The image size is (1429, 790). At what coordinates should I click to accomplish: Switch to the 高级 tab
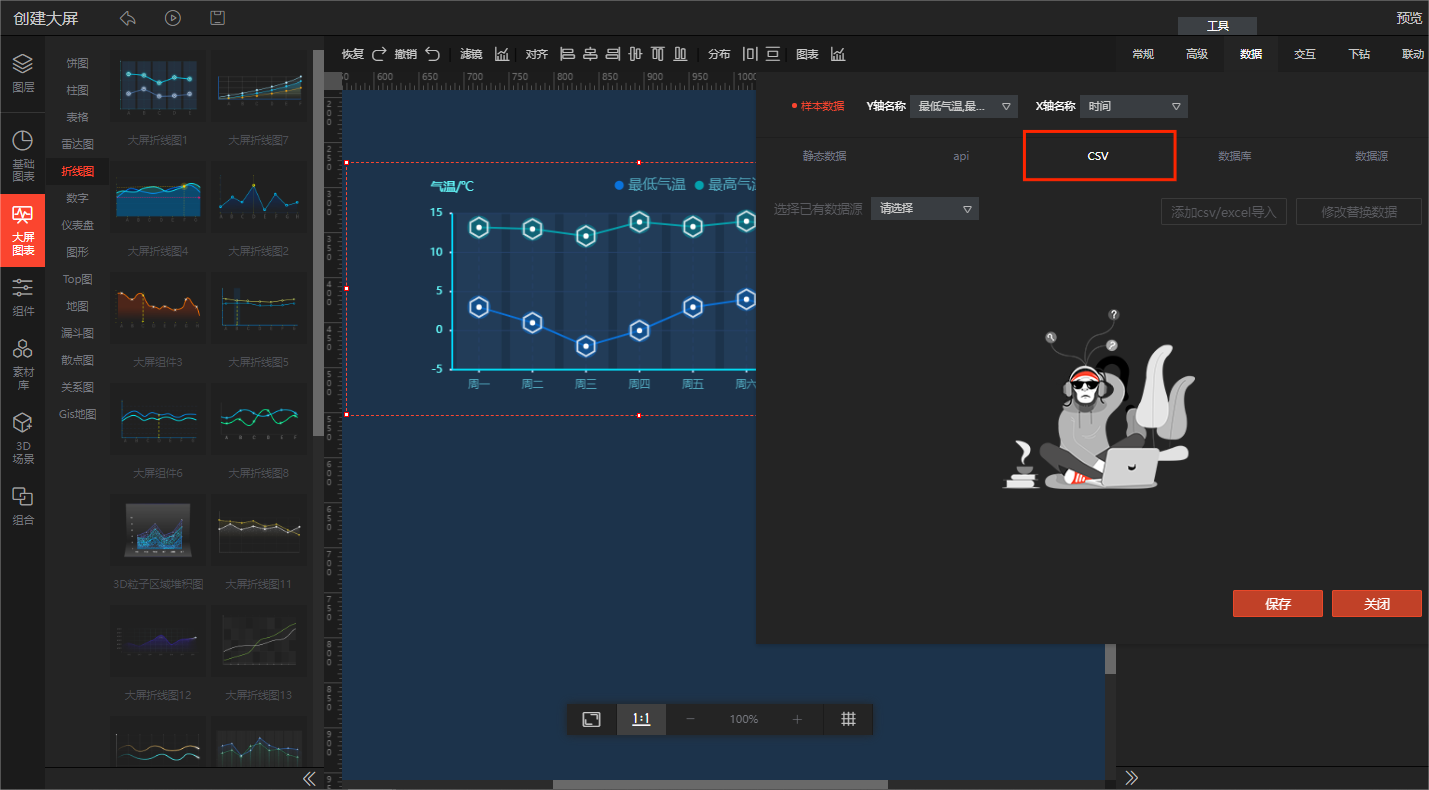pos(1197,54)
